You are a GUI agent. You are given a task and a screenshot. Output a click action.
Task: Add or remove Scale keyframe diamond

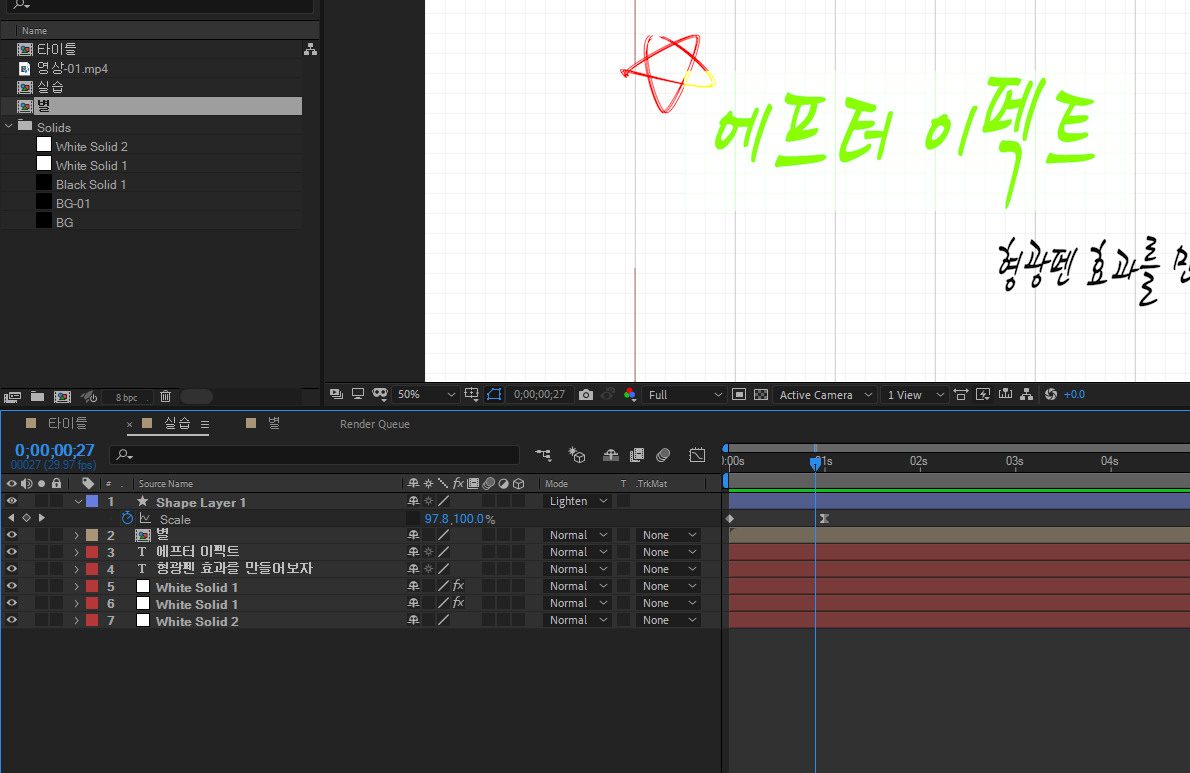pos(27,518)
